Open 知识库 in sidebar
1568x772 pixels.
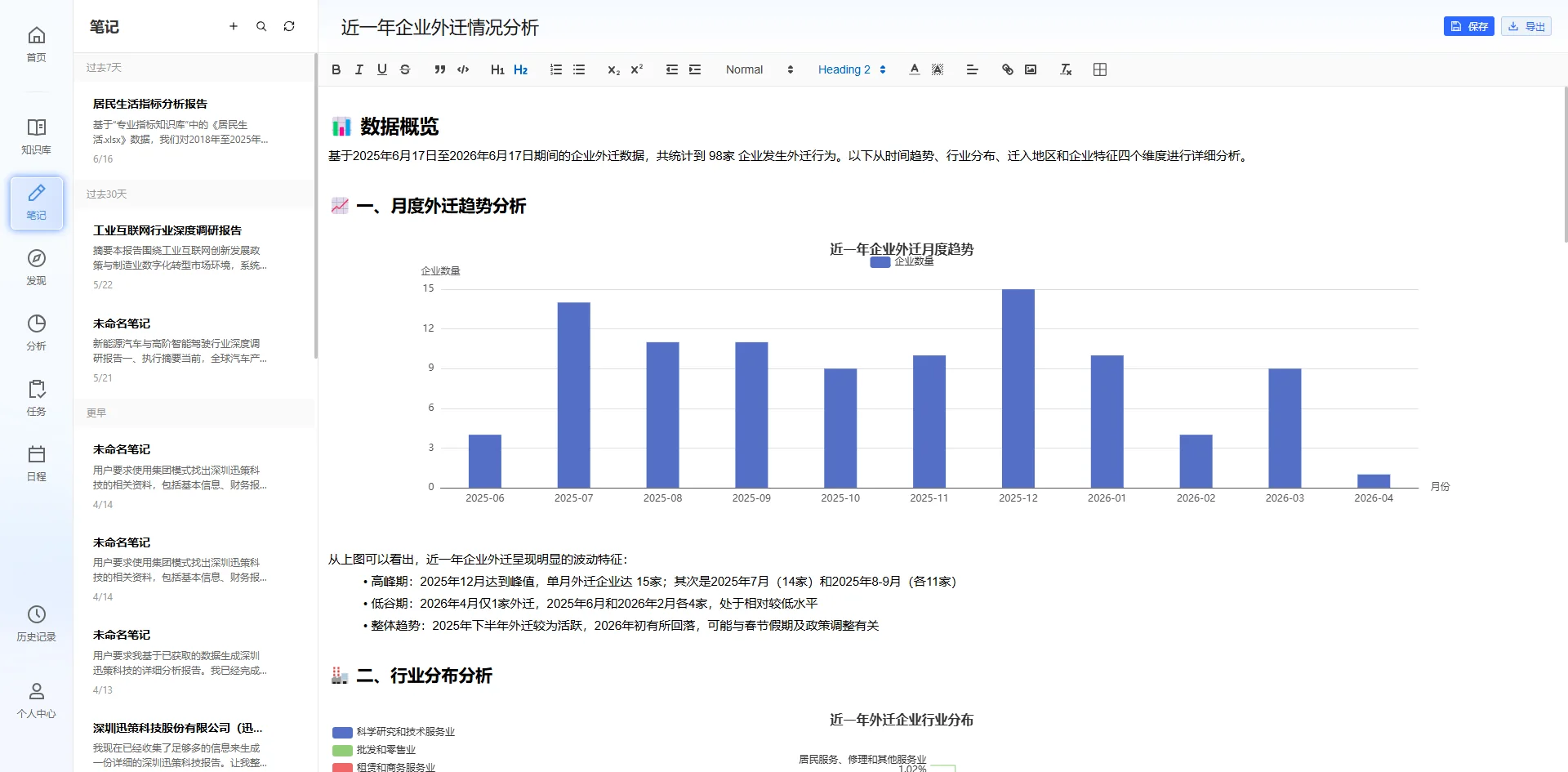[36, 136]
